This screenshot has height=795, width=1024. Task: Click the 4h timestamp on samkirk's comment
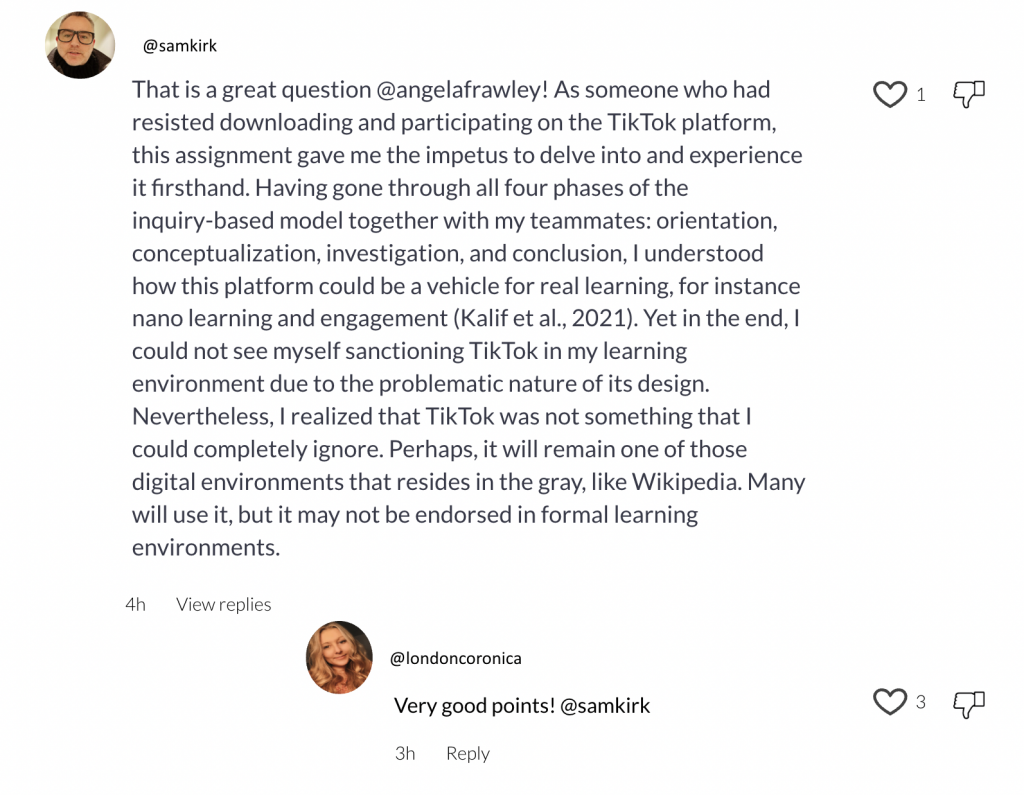click(135, 604)
